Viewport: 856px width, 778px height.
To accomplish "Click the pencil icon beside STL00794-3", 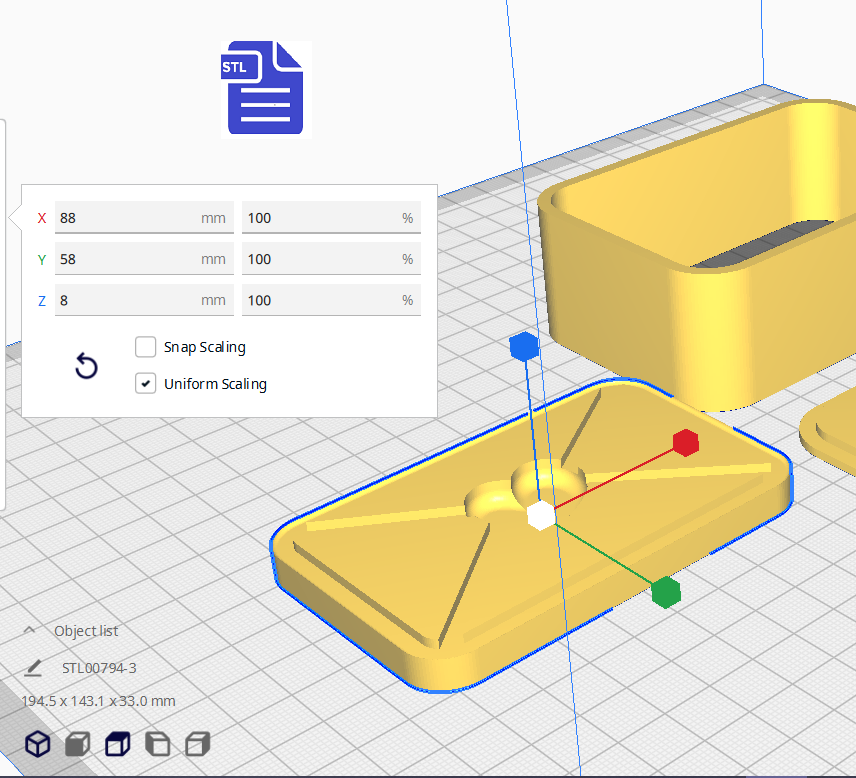I will [34, 668].
